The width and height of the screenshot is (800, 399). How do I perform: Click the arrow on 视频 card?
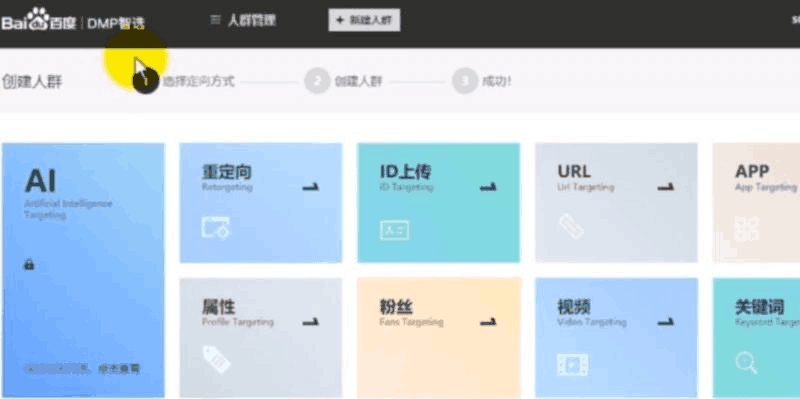click(x=666, y=322)
